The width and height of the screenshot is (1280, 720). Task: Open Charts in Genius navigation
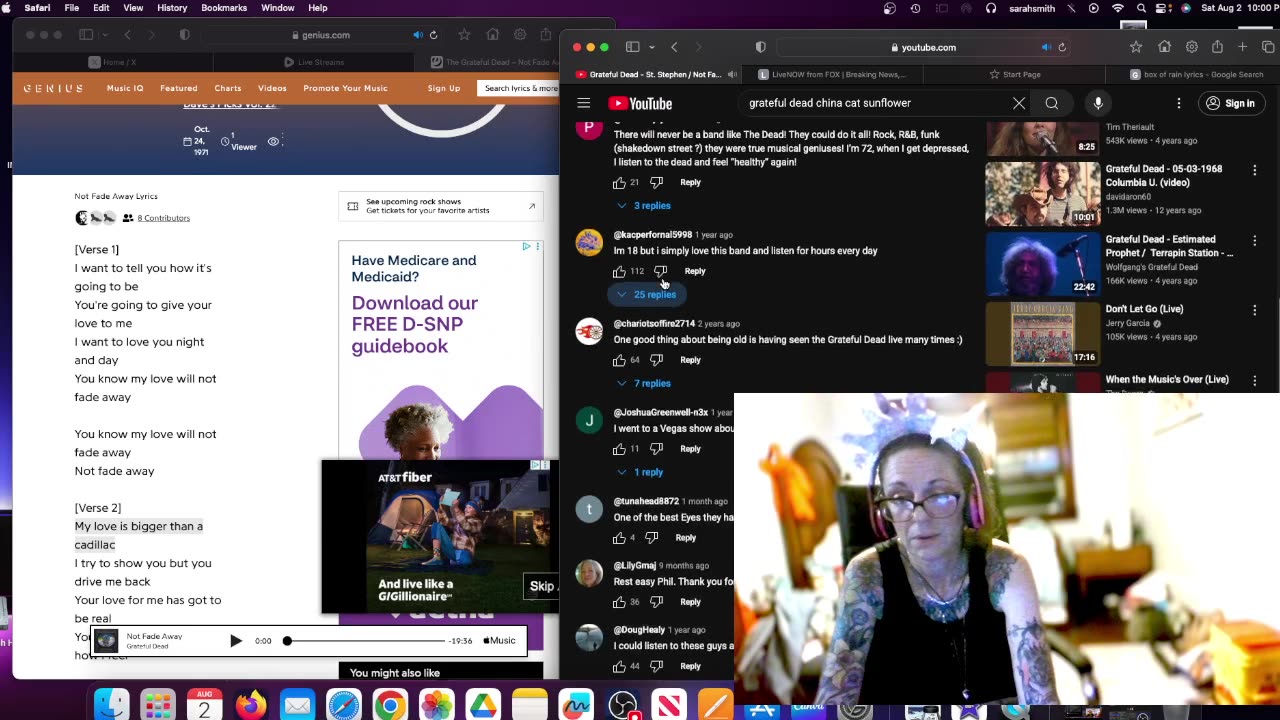tap(228, 88)
